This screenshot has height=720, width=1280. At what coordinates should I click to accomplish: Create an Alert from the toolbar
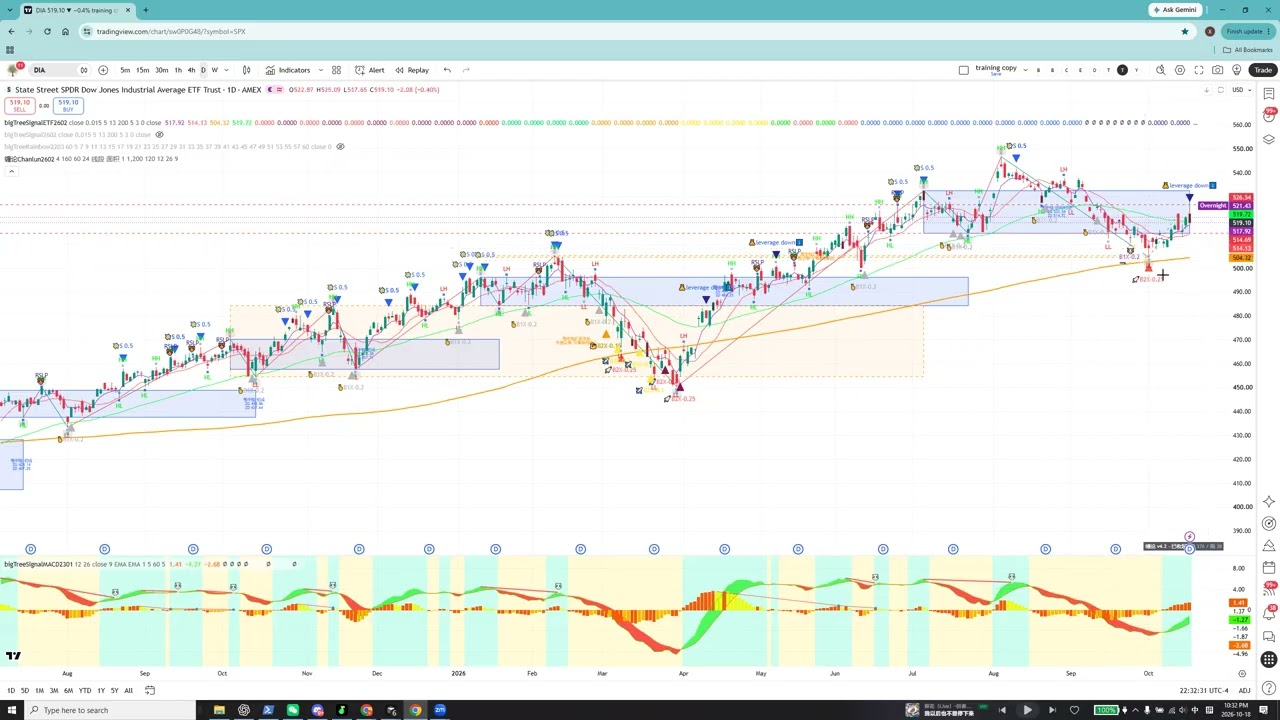370,70
